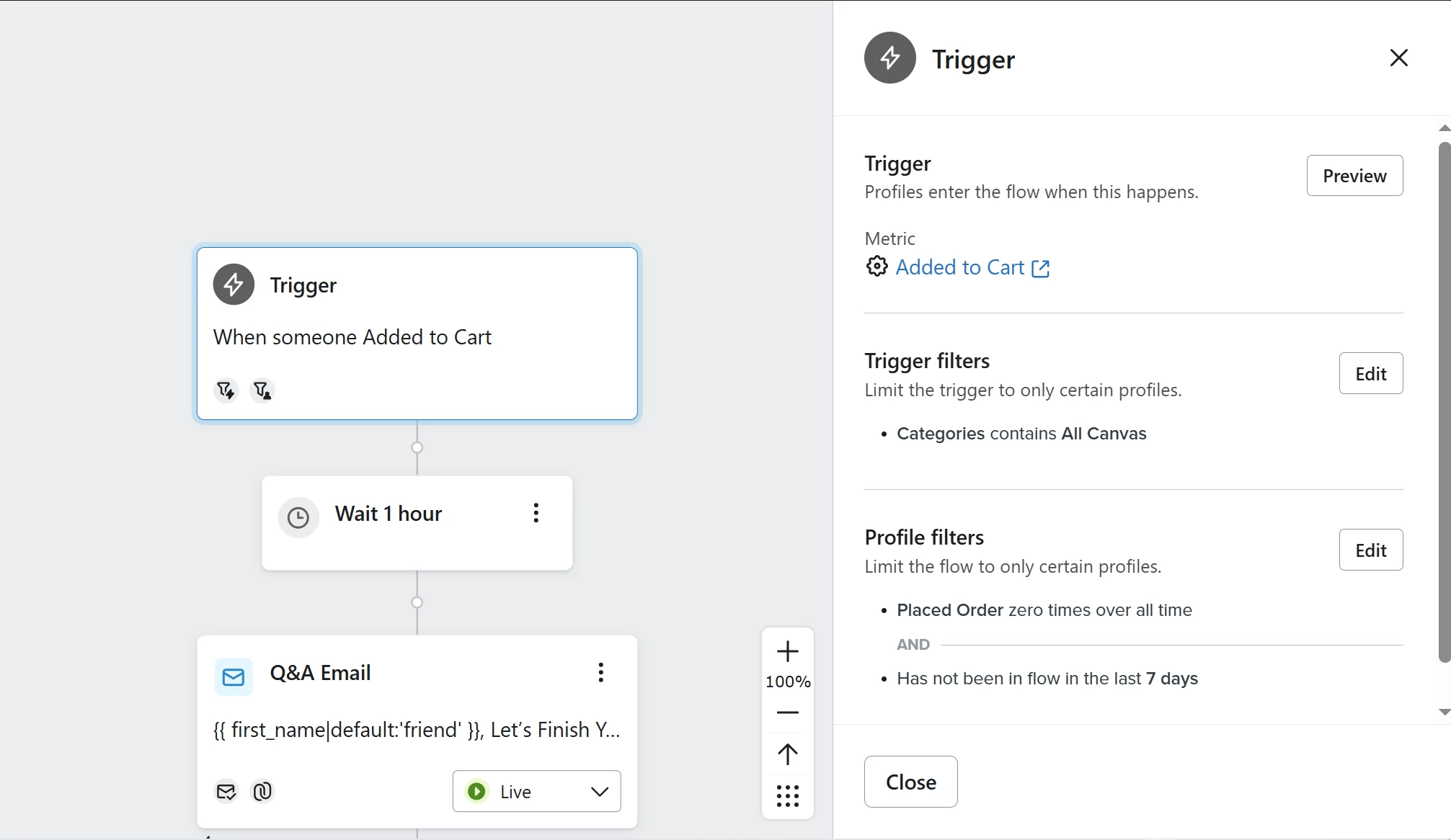Select the Q&A Email card
This screenshot has height=840, width=1451.
coord(417,731)
